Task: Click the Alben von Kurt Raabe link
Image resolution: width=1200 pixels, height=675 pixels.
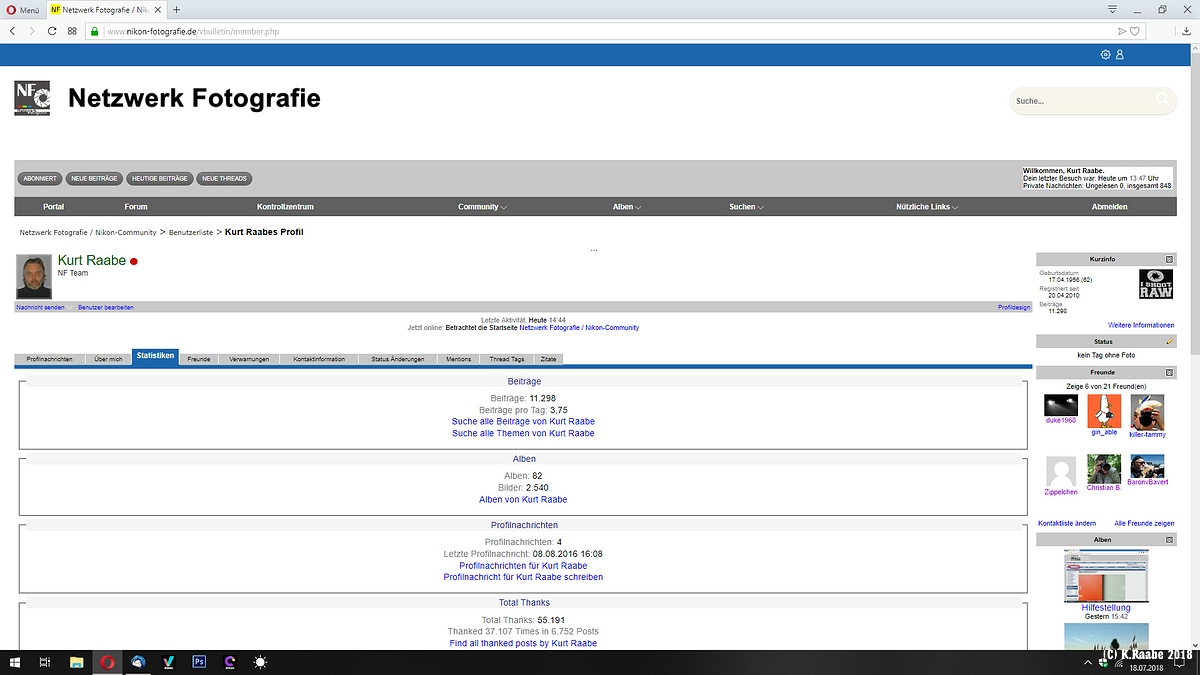Action: (523, 499)
